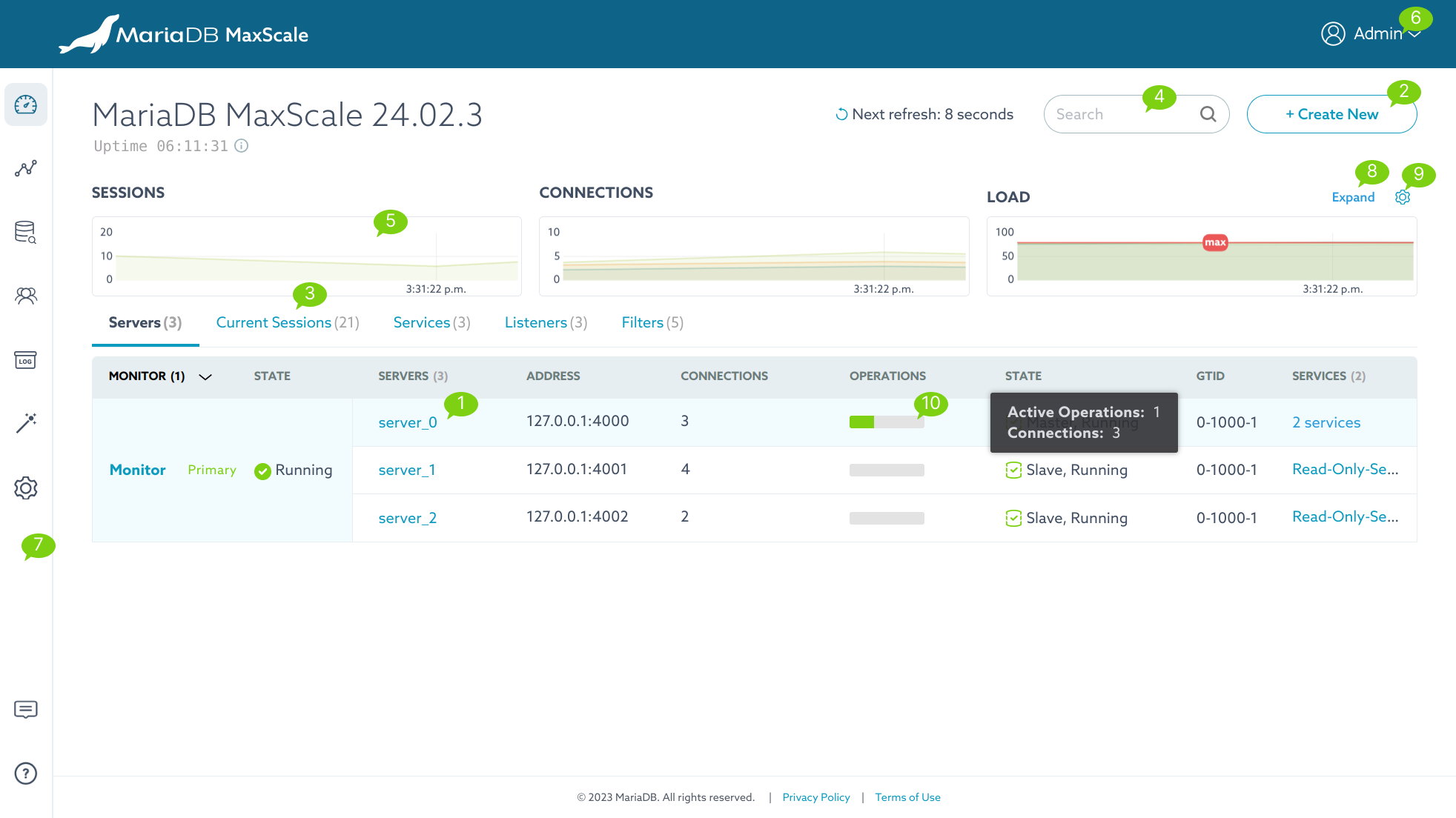This screenshot has width=1456, height=818.
Task: Click the Help question mark icon
Action: [26, 774]
